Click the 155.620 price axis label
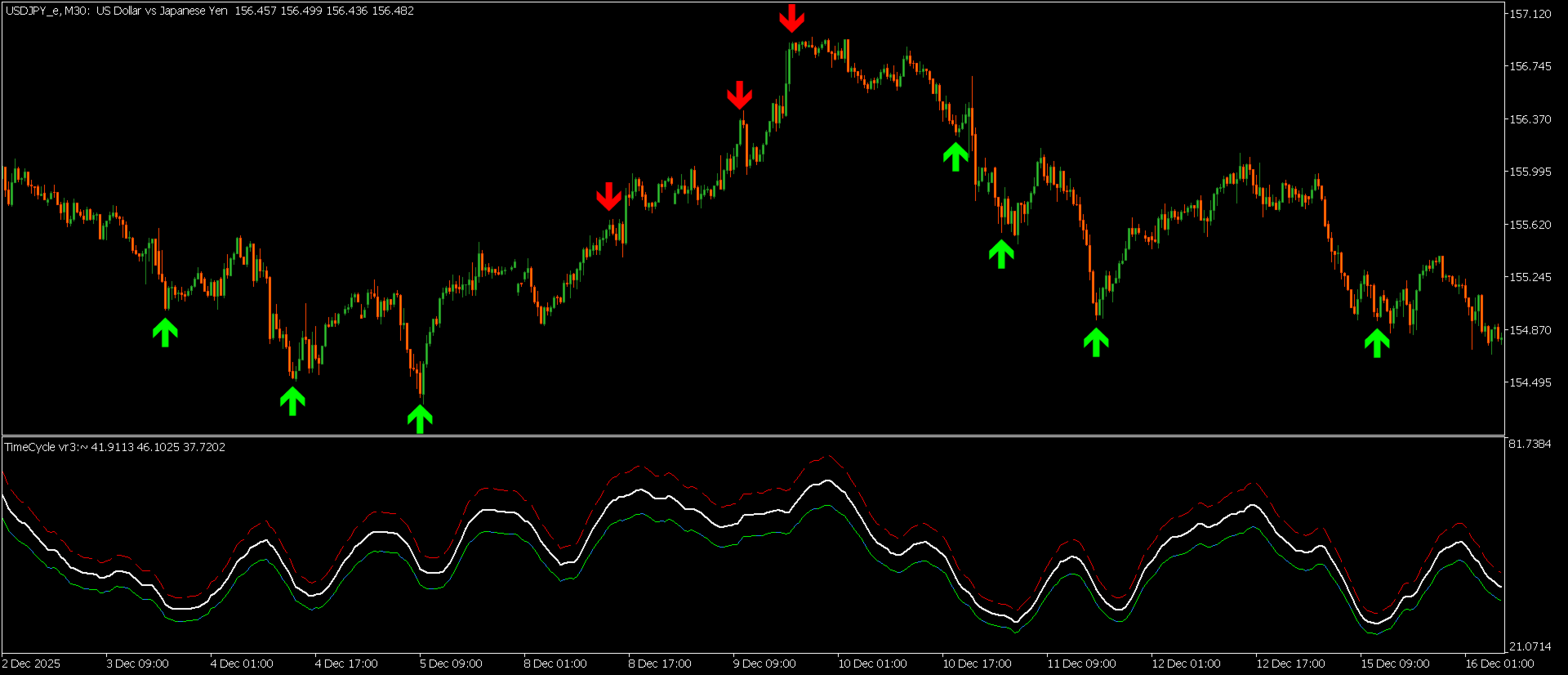 point(1530,225)
